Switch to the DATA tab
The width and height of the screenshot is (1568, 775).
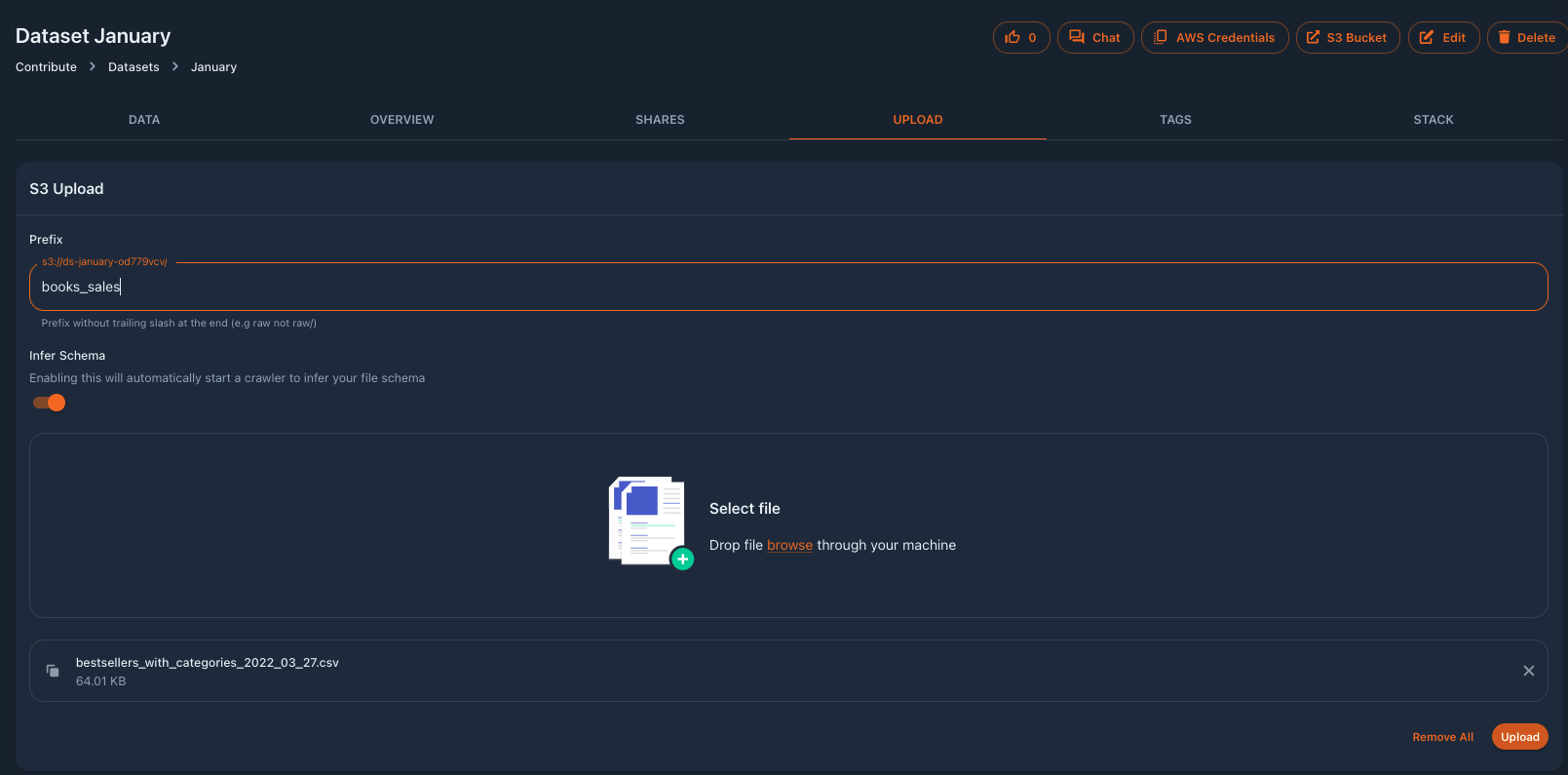coord(144,120)
